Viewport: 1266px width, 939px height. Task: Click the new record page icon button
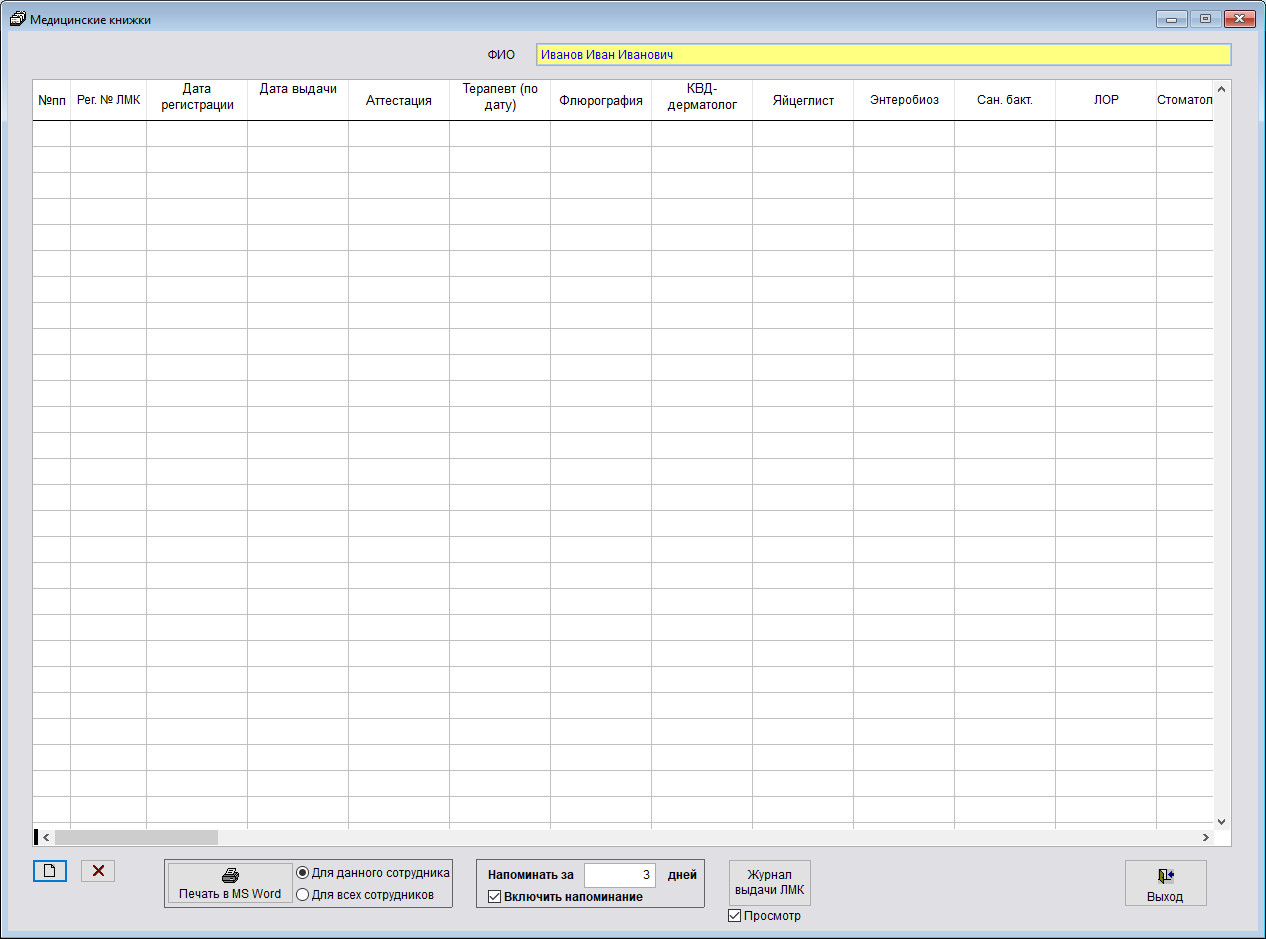[x=49, y=871]
